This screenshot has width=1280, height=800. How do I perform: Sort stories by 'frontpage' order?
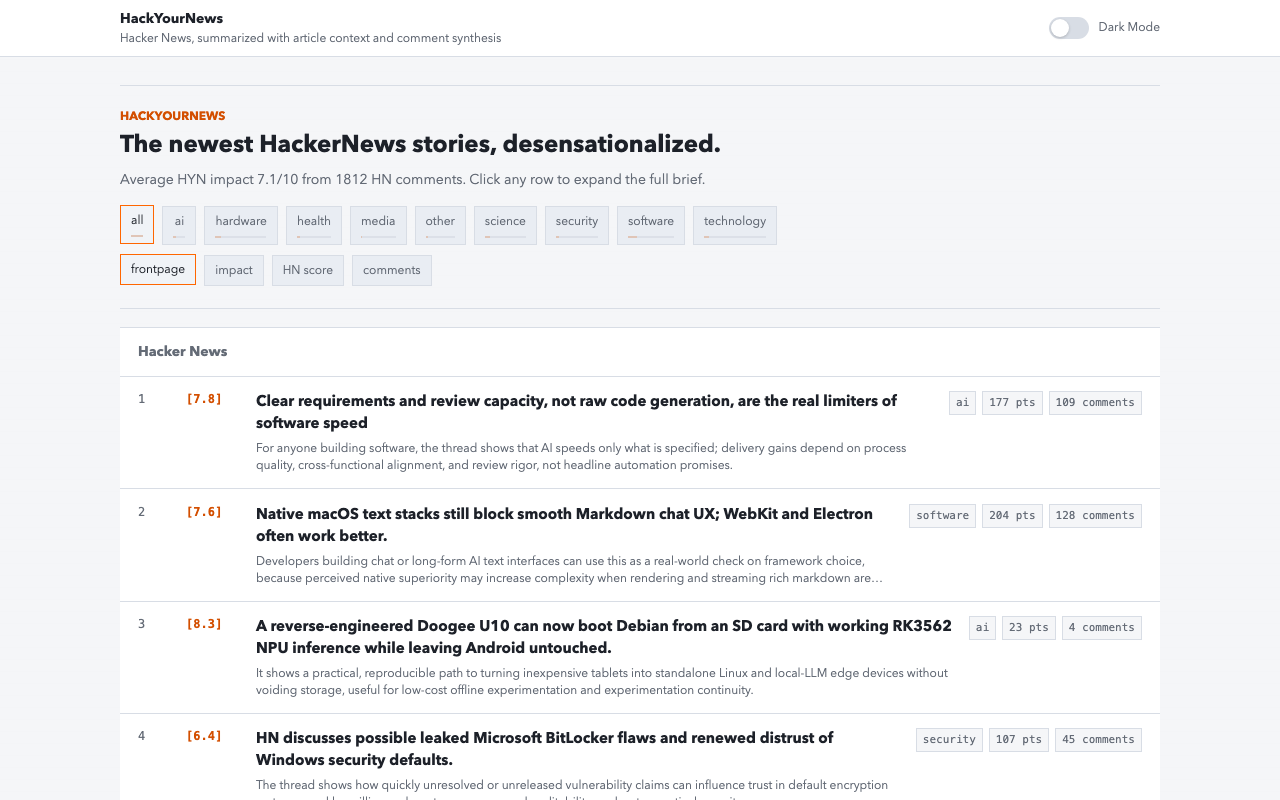point(158,270)
